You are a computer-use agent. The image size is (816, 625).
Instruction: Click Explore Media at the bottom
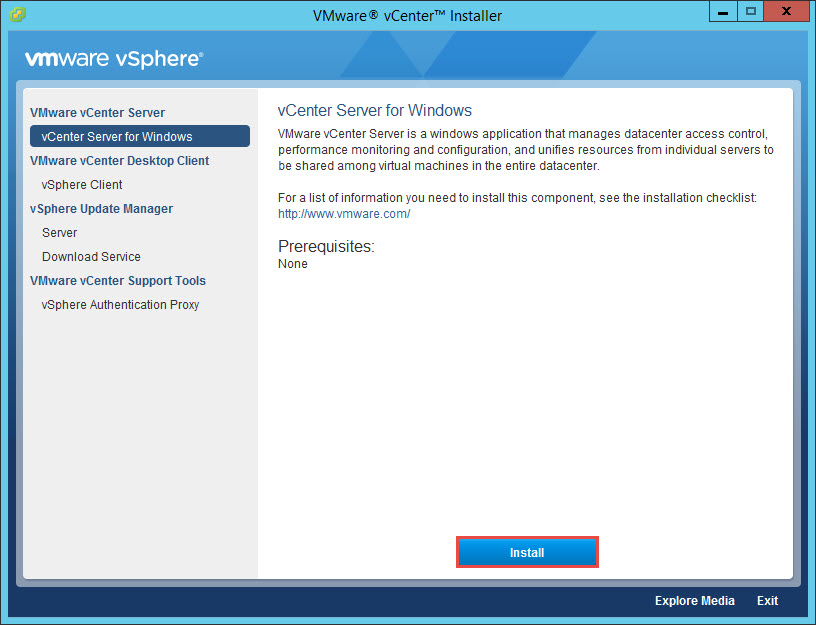(x=694, y=600)
